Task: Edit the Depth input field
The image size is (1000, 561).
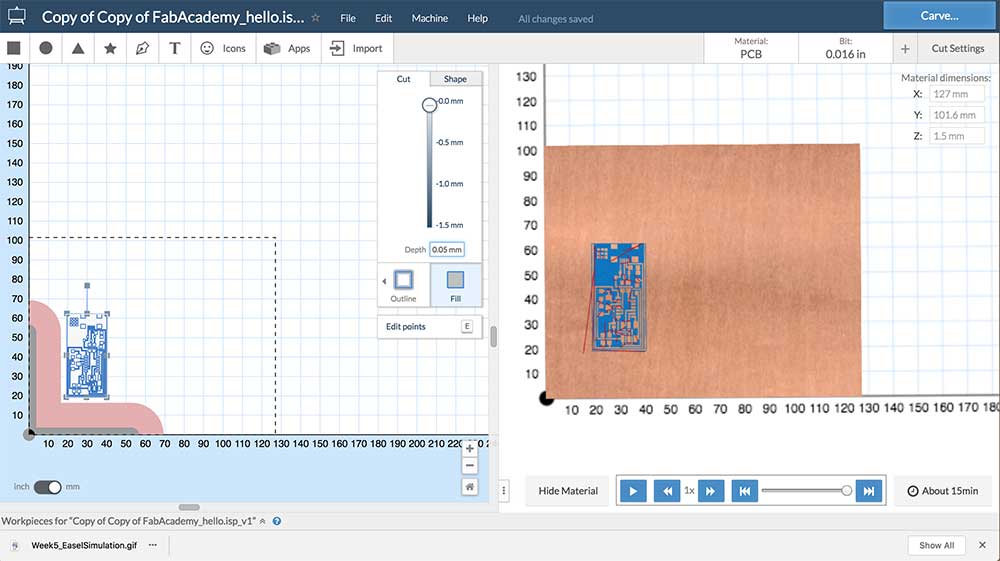Action: 447,250
